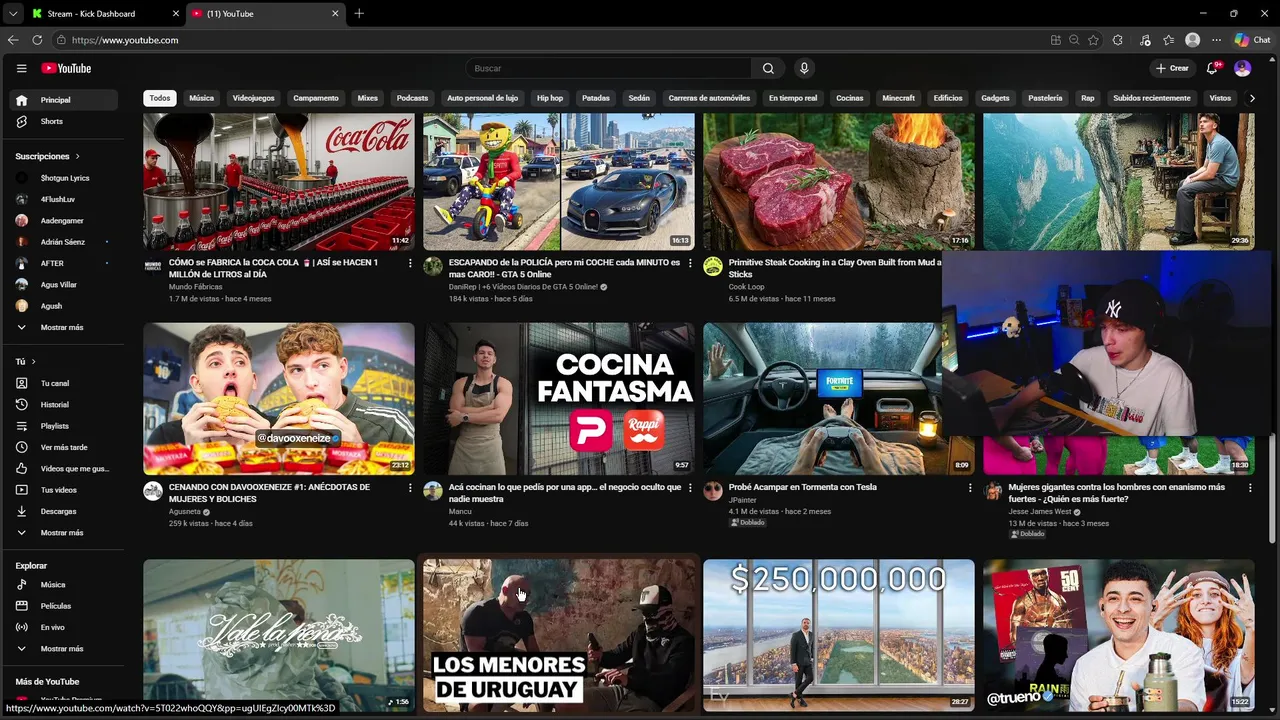Open Descargas in the sidebar

64,511
